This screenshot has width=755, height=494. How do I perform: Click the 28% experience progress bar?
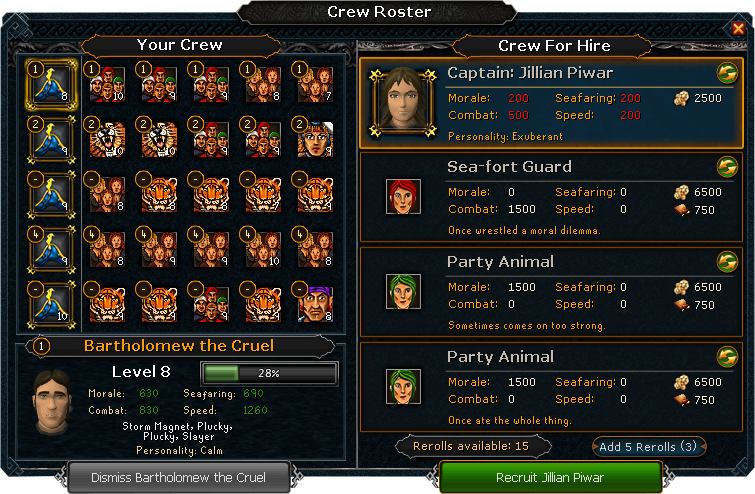(x=269, y=373)
